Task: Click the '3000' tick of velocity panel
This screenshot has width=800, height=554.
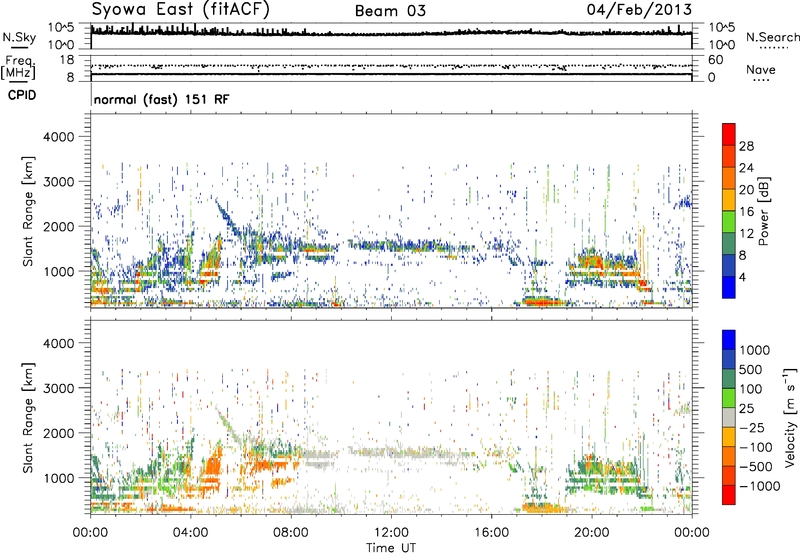Action: pyautogui.click(x=59, y=388)
